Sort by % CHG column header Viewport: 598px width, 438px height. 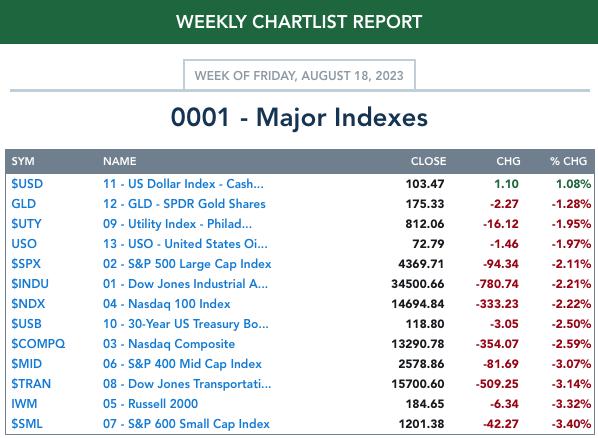[x=568, y=161]
